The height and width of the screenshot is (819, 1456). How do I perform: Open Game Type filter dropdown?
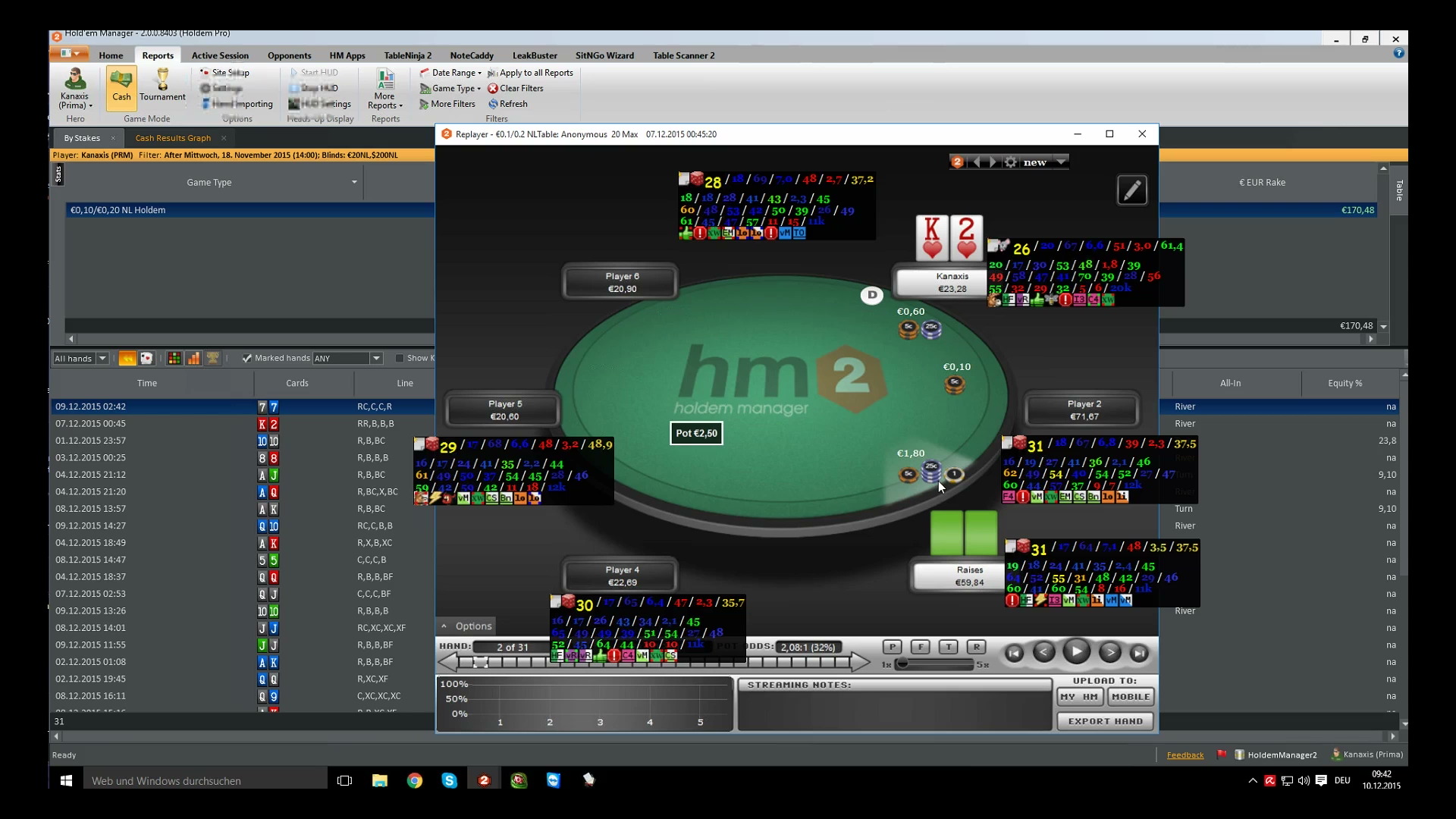[x=450, y=88]
